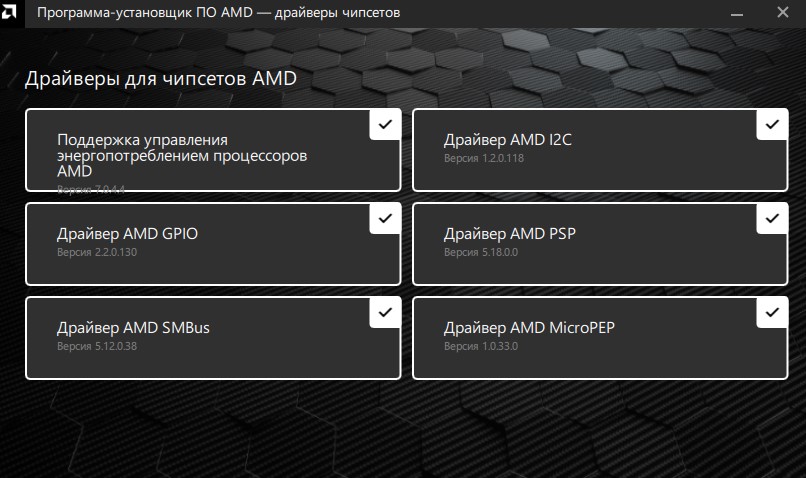806x478 pixels.
Task: Click the window title 'Программа-установщик ПО AMD'
Action: click(x=145, y=12)
